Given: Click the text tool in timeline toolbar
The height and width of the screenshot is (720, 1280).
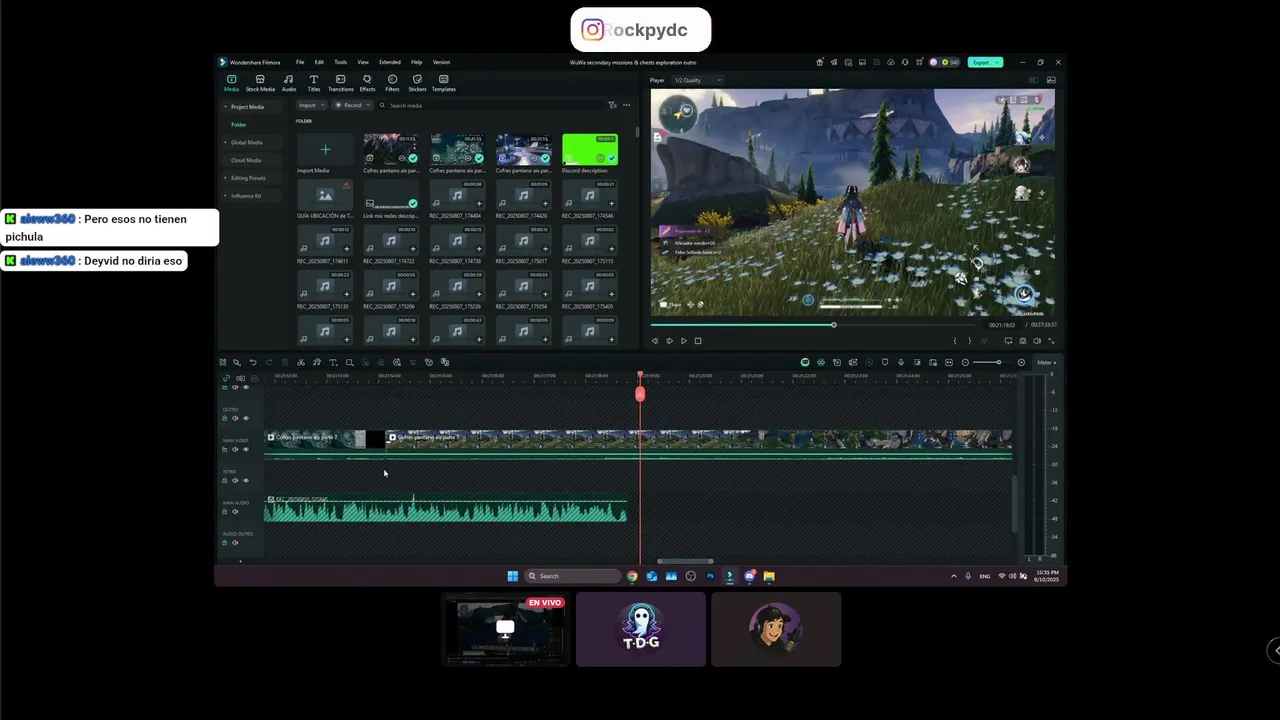Looking at the screenshot, I should [333, 362].
